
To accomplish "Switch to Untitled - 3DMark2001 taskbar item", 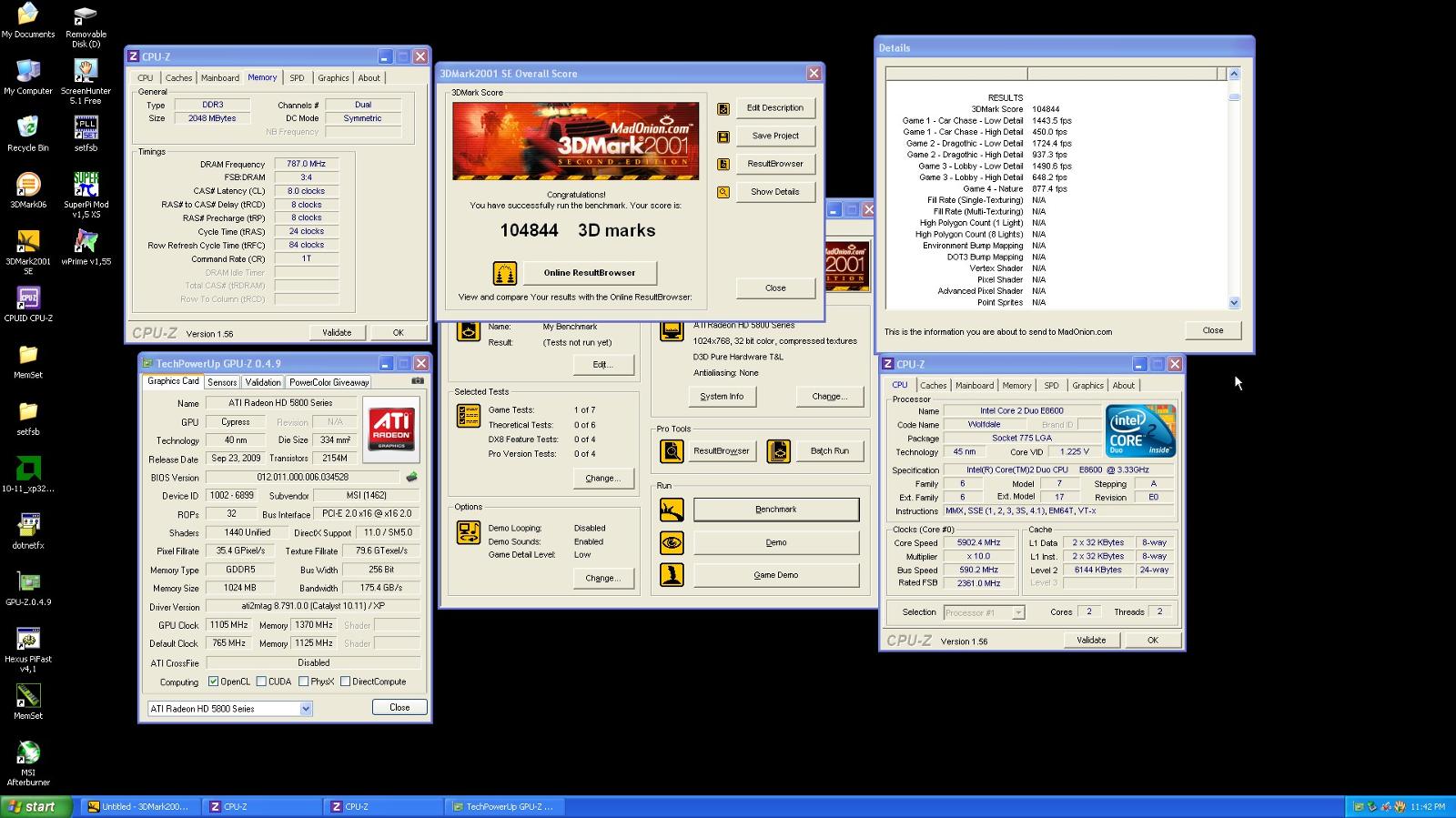I will point(138,807).
